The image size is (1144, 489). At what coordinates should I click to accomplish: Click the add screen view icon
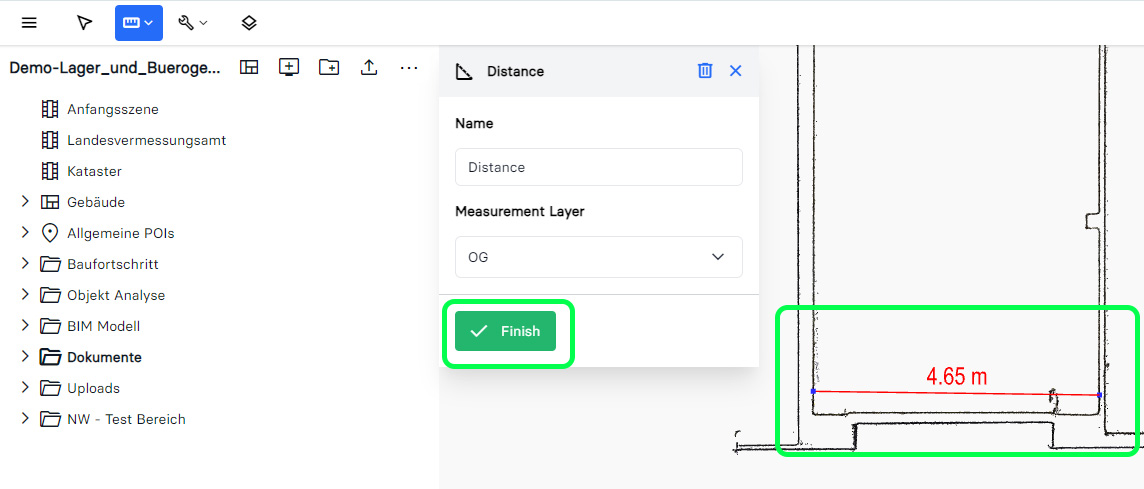pyautogui.click(x=289, y=67)
